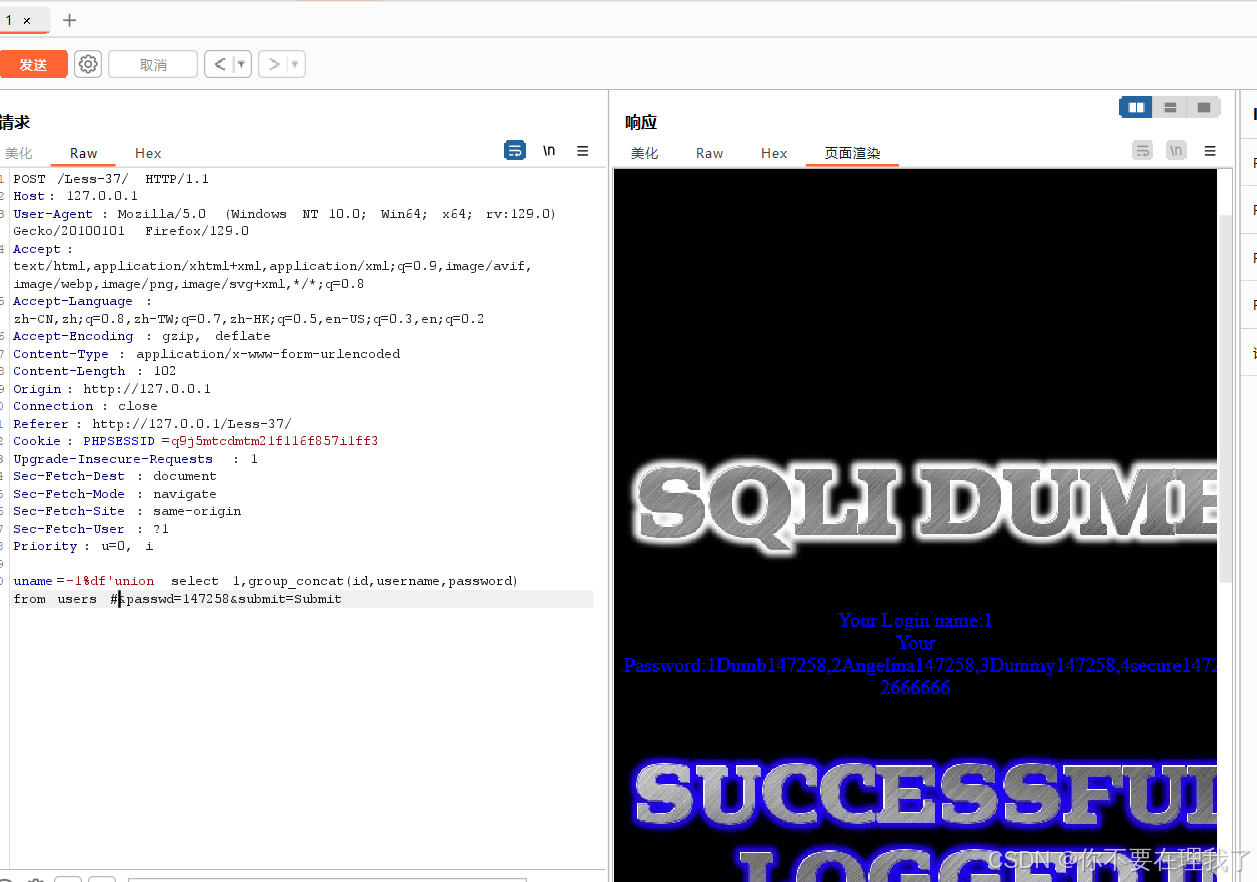Click the Priority: u=0, i line
The width and height of the screenshot is (1257, 882).
tap(83, 546)
